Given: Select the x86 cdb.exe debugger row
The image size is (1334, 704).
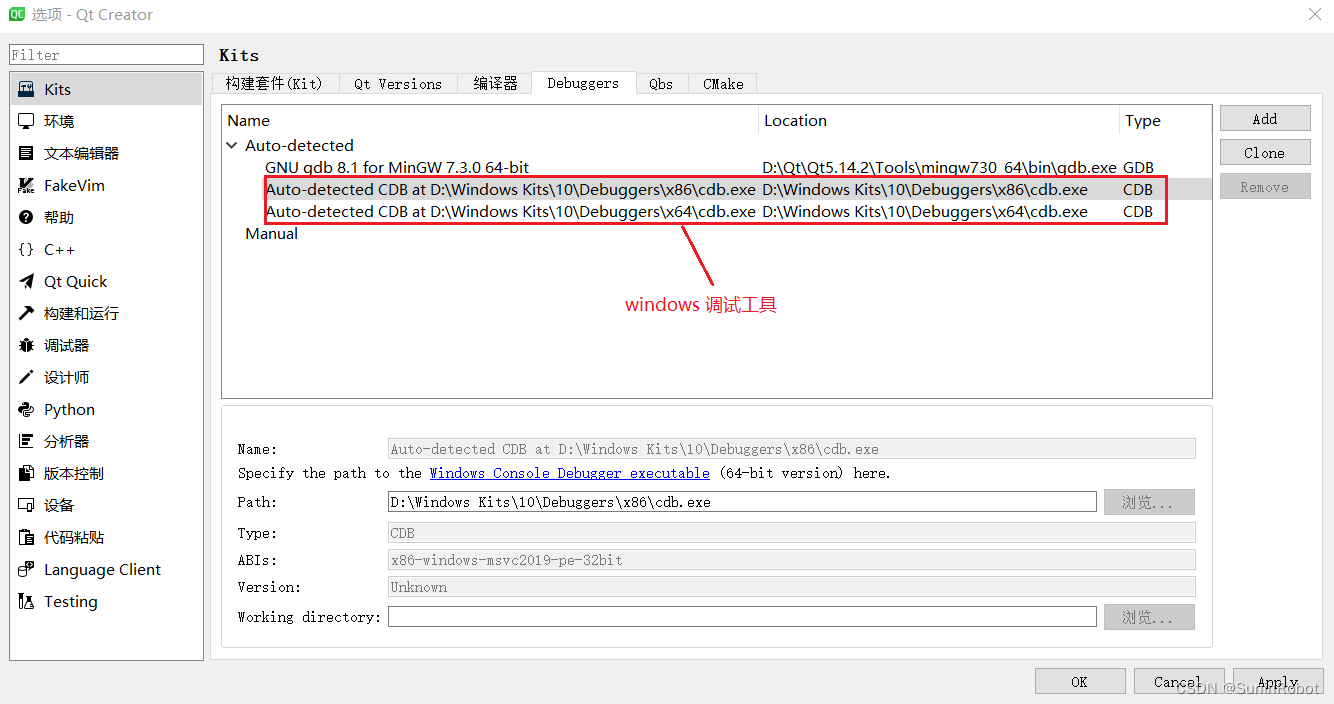Looking at the screenshot, I should (x=716, y=189).
